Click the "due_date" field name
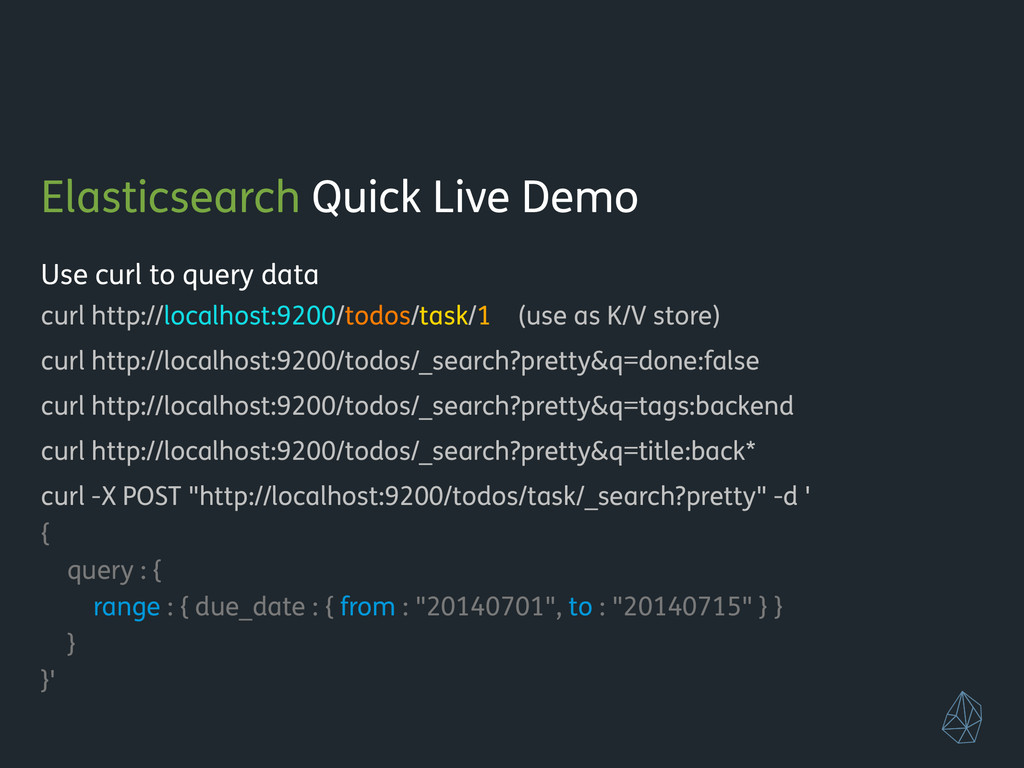The width and height of the screenshot is (1024, 768). click(x=250, y=607)
